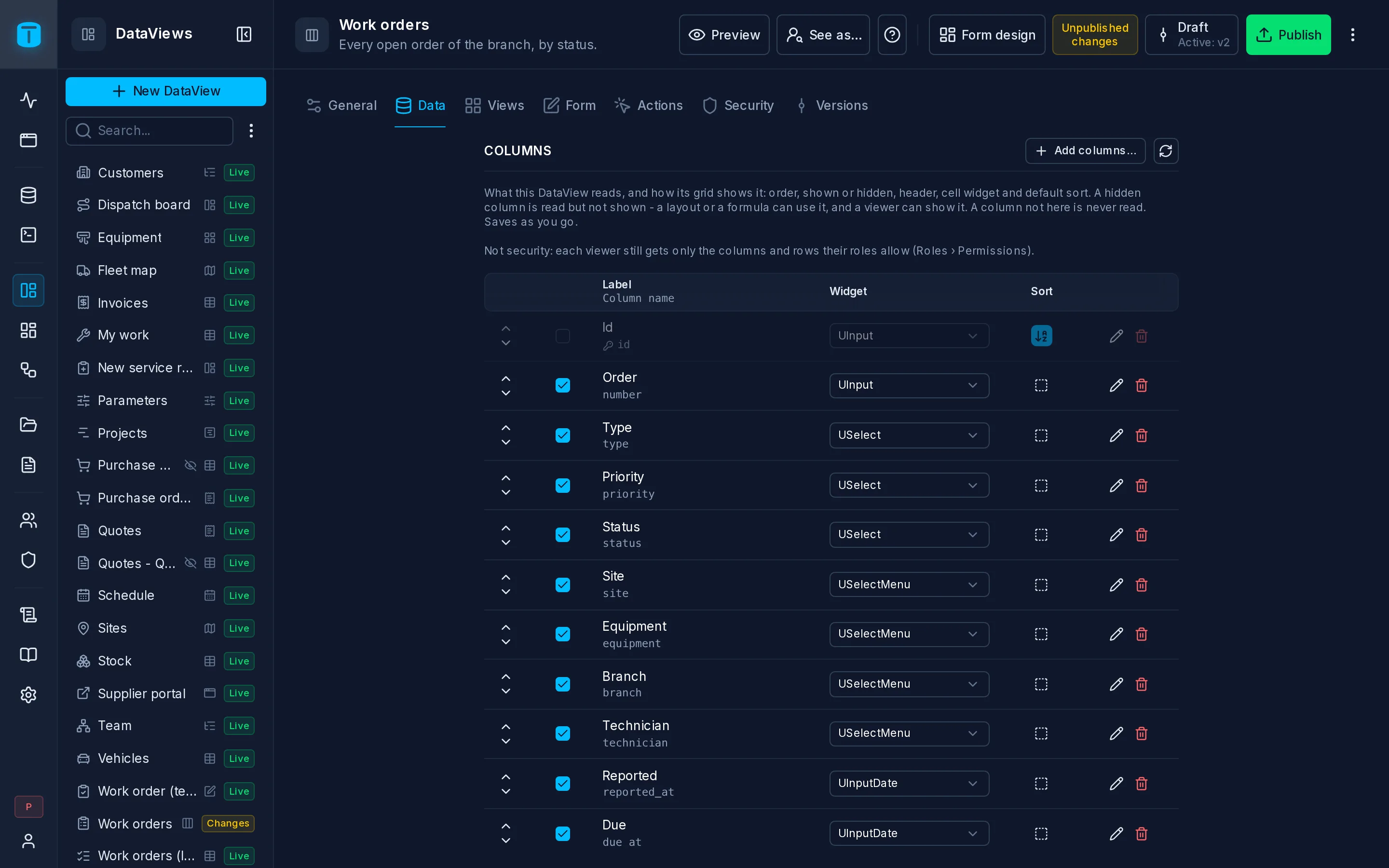Open the sidebar list options kebab menu

pos(251,131)
